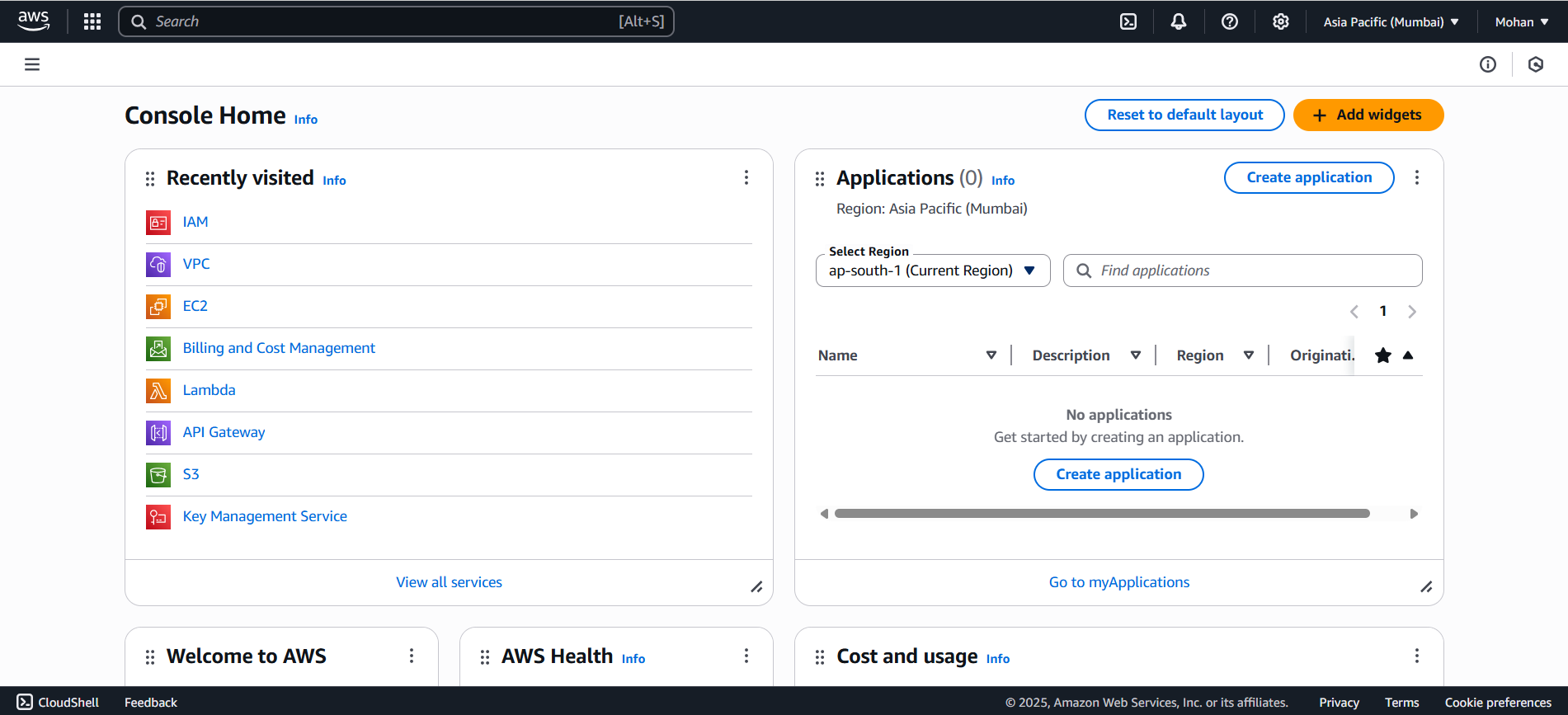This screenshot has width=1568, height=715.
Task: Open the Asia Pacific (Mumbai) region dropdown
Action: click(x=1391, y=22)
